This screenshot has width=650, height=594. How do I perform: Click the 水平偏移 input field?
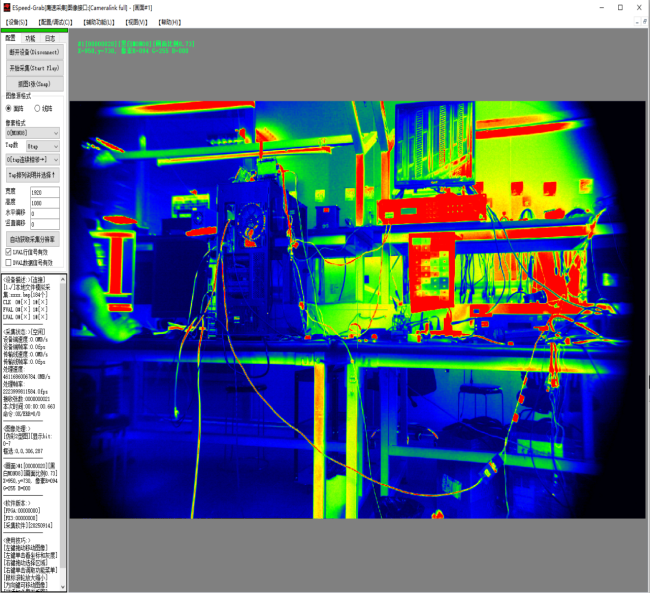[x=45, y=214]
